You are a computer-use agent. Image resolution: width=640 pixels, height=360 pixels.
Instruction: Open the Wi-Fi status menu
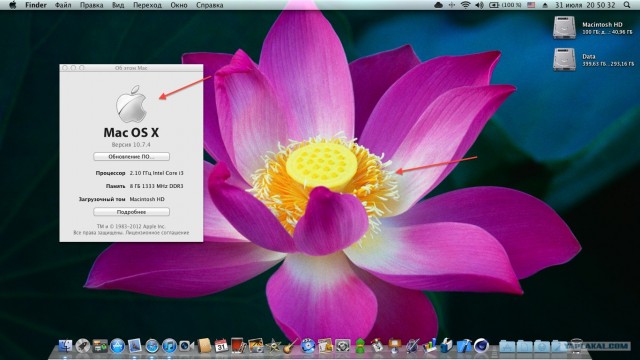click(x=465, y=5)
